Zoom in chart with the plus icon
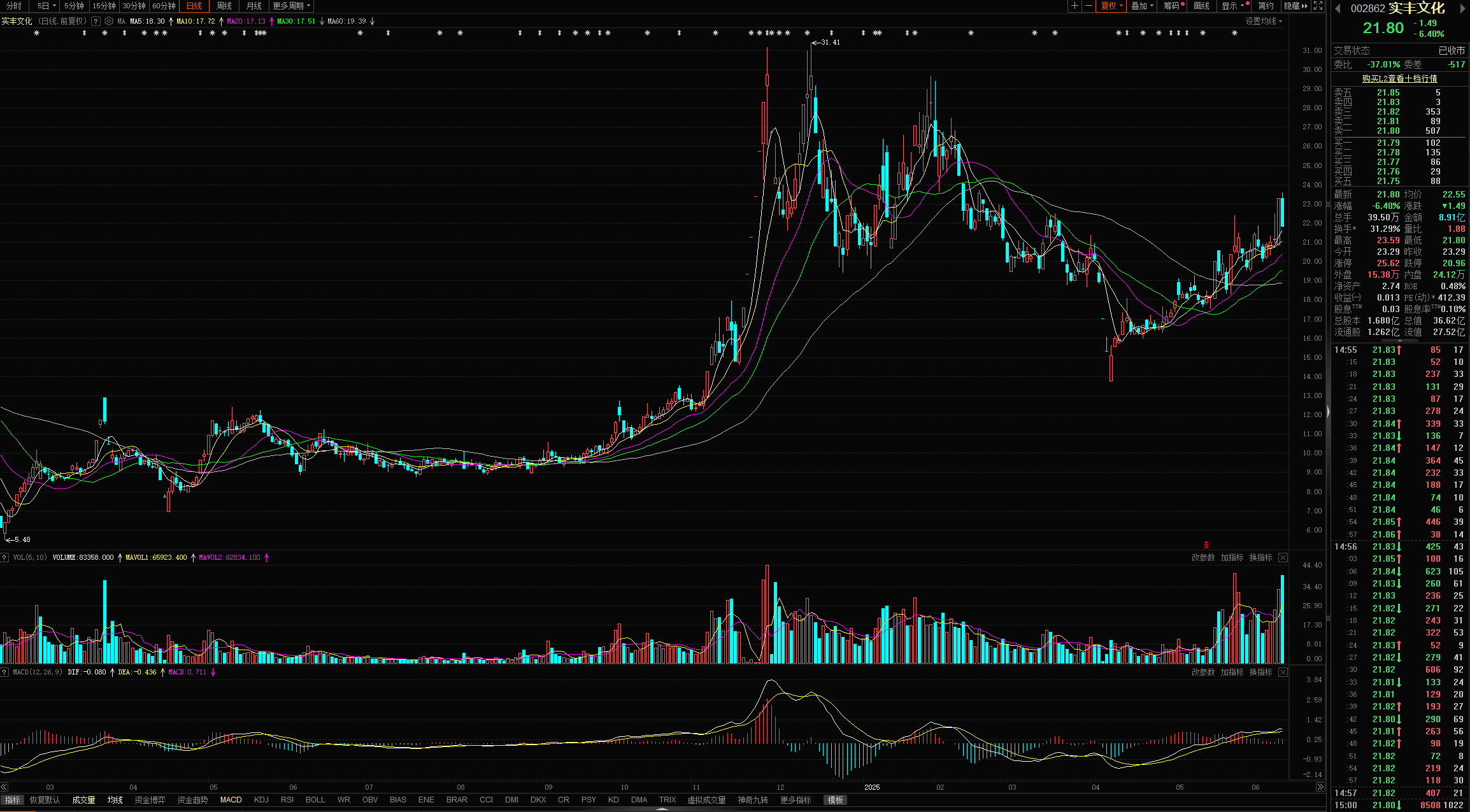This screenshot has width=1470, height=812. point(1074,6)
